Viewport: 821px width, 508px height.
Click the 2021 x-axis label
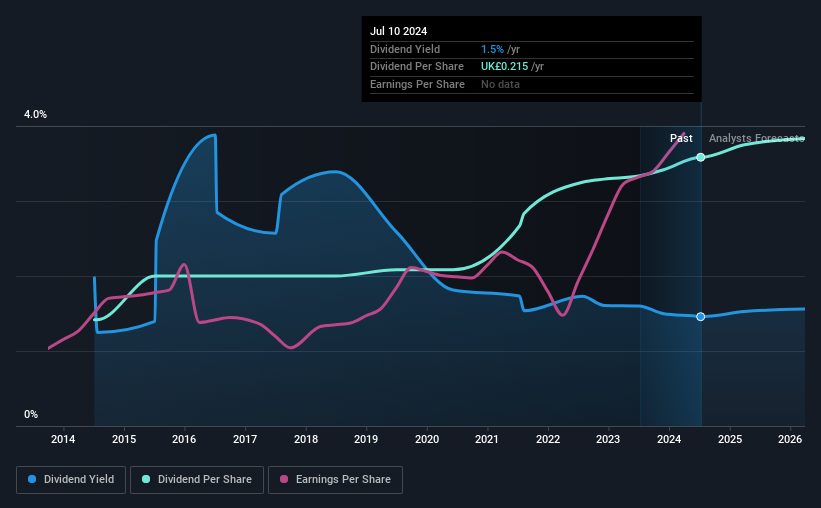point(487,439)
